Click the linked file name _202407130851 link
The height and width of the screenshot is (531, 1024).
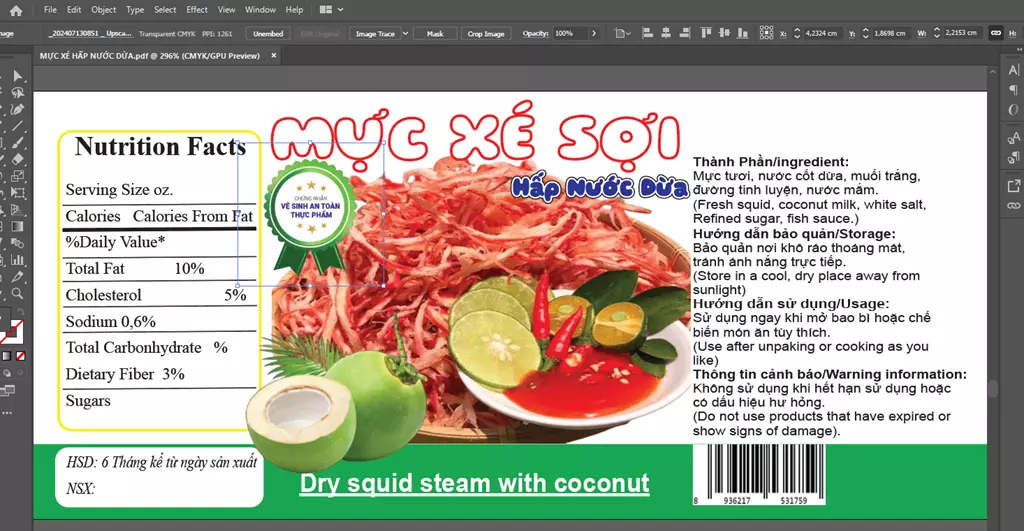point(91,33)
